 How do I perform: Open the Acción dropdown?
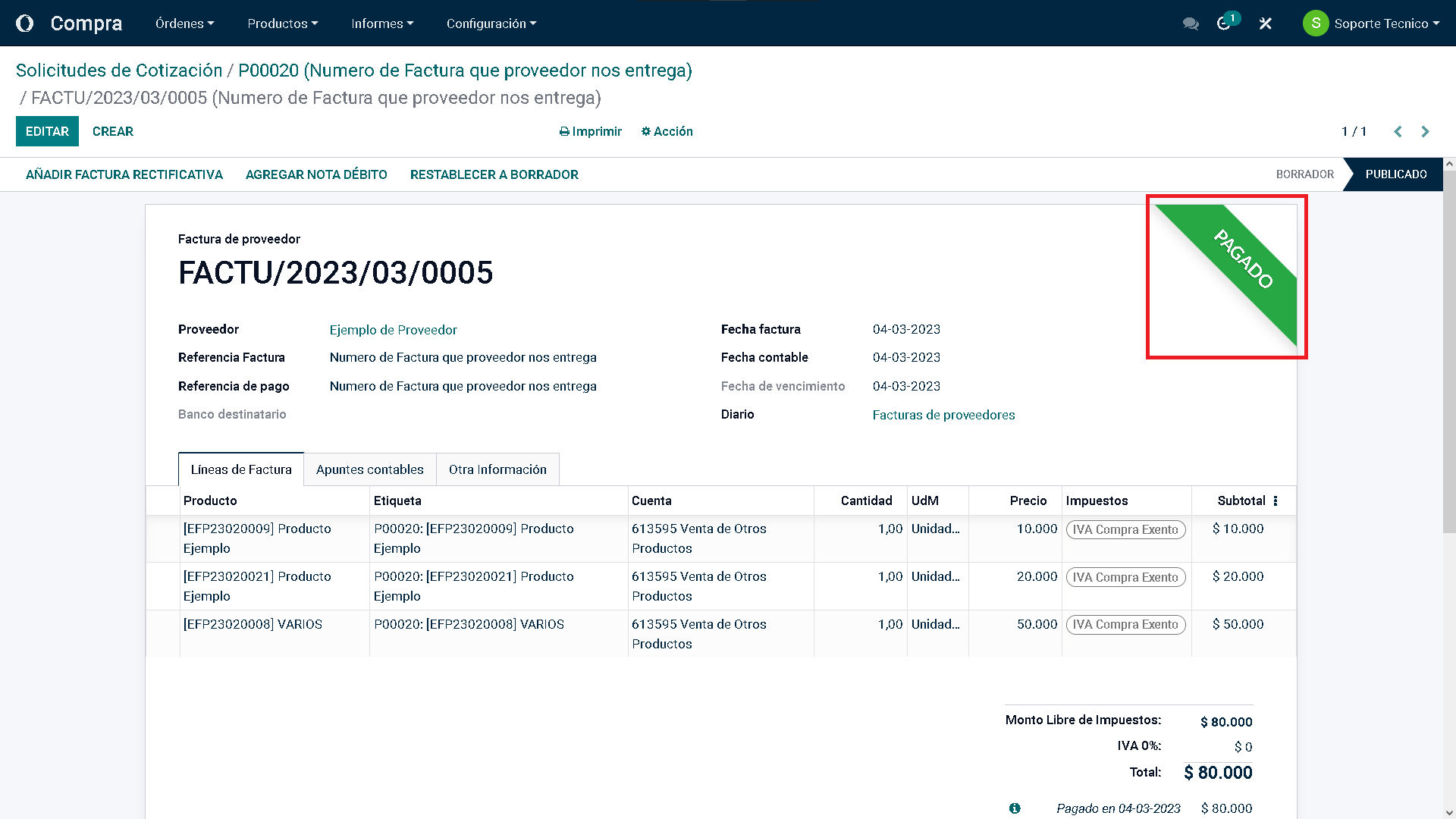(x=667, y=131)
